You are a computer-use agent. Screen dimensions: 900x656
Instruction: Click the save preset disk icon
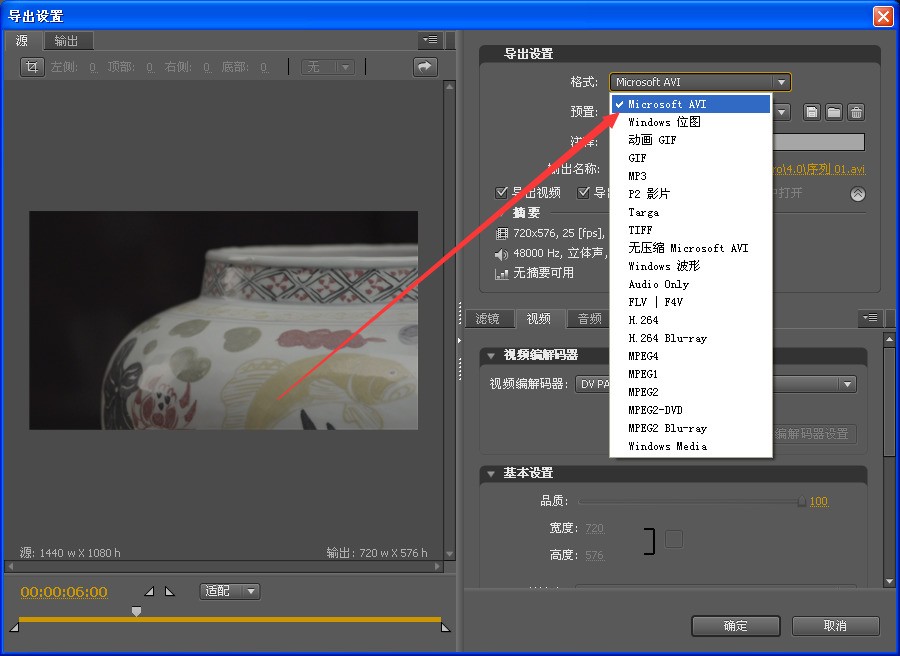coord(812,113)
